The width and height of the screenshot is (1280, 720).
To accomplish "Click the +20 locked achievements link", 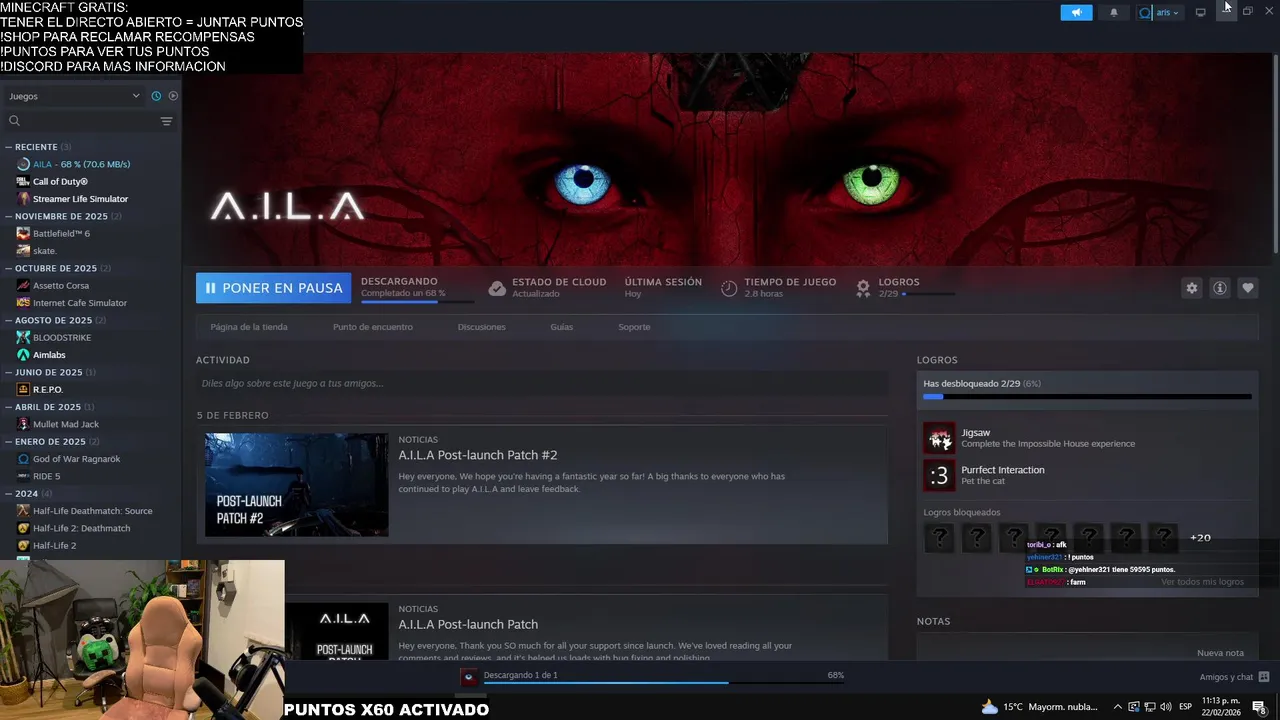I will click(x=1200, y=538).
